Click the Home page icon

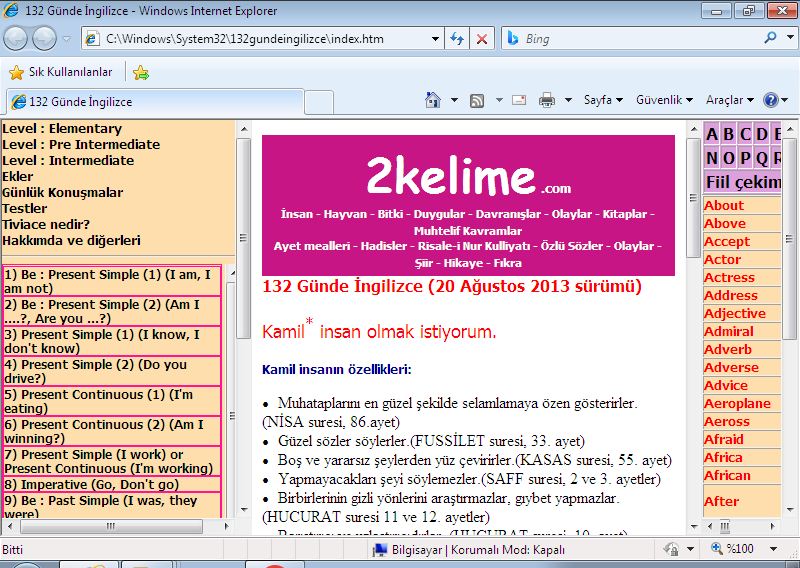click(433, 100)
